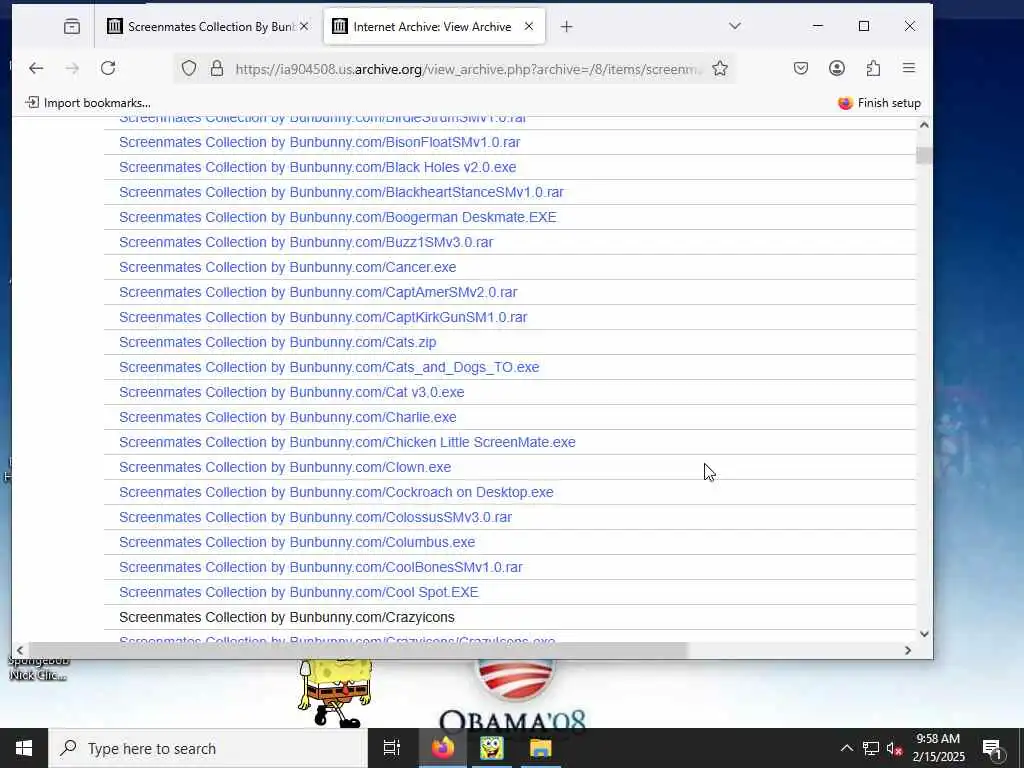Open Cats.zip link
Screen dimensions: 1024x768
[x=278, y=342]
